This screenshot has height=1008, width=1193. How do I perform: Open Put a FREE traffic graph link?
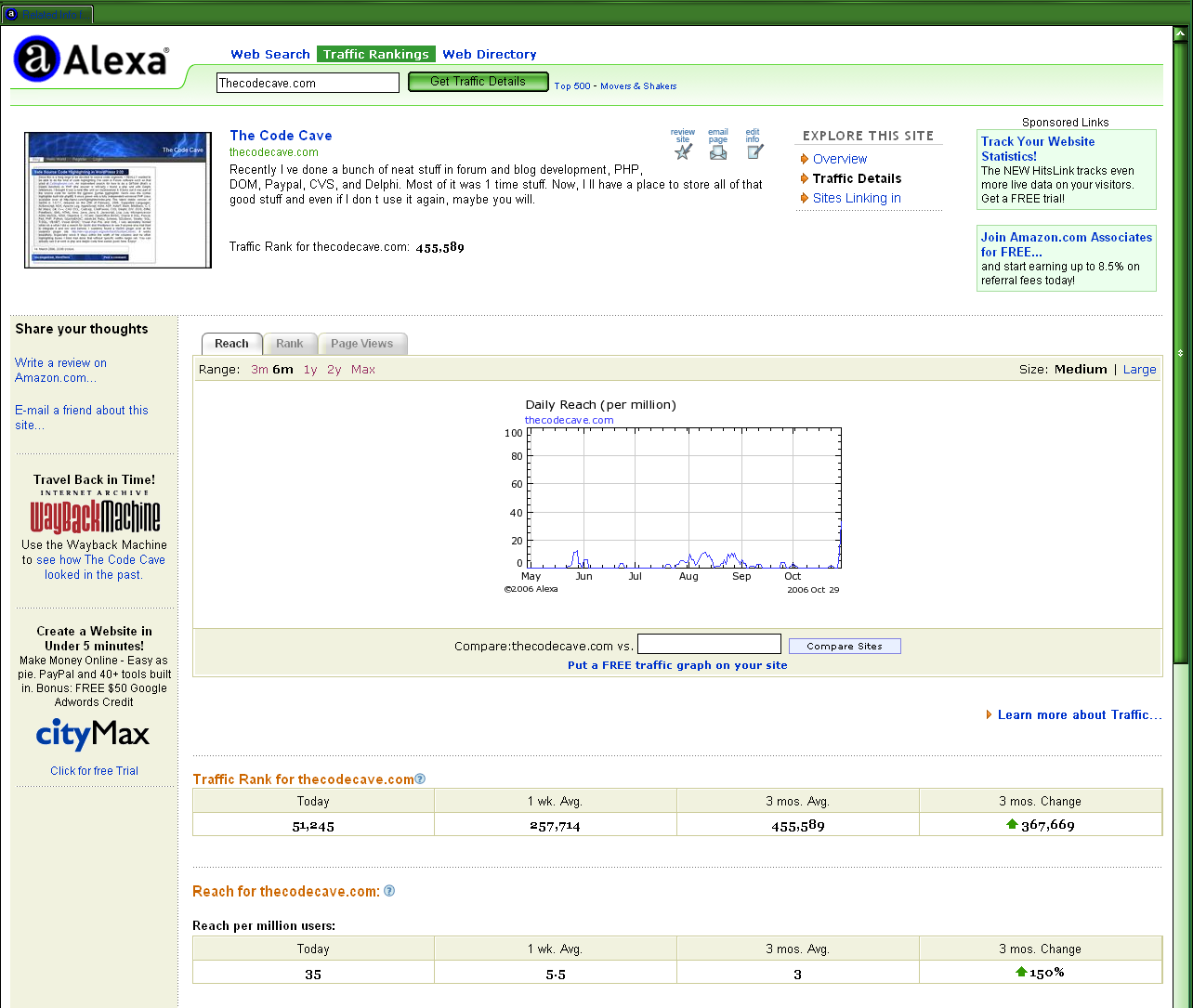coord(677,665)
